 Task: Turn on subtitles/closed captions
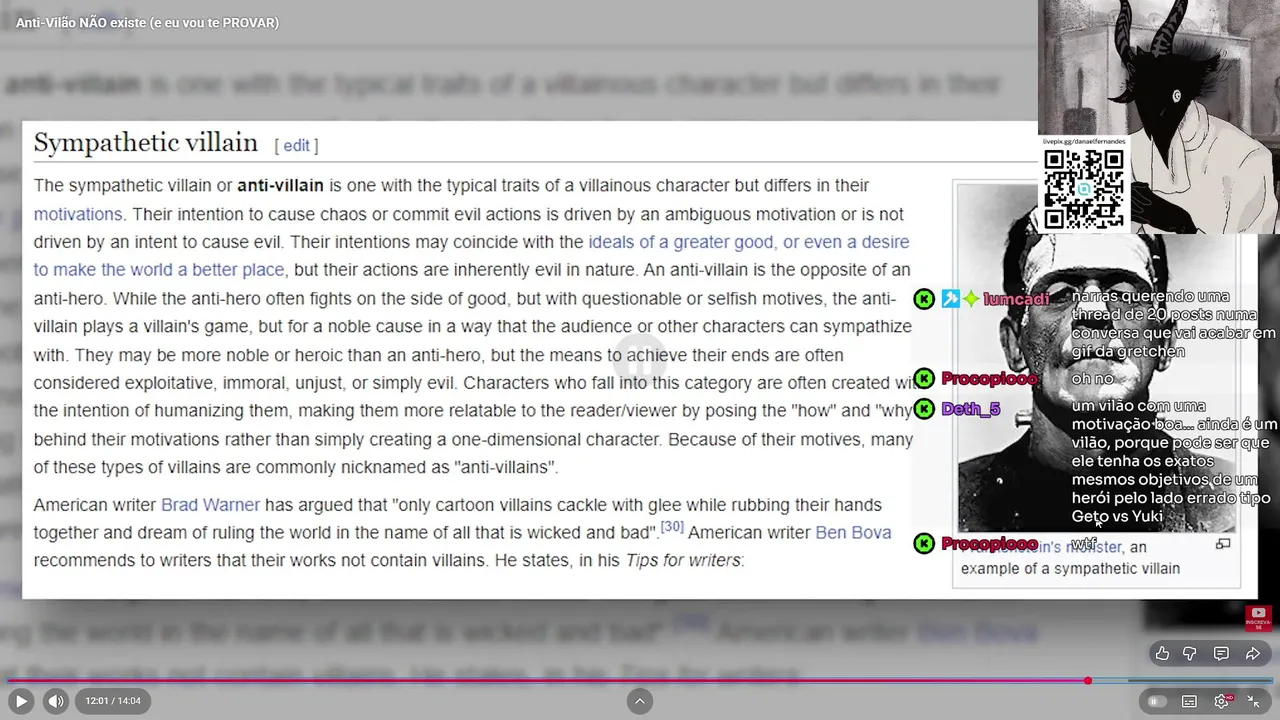tap(1189, 701)
